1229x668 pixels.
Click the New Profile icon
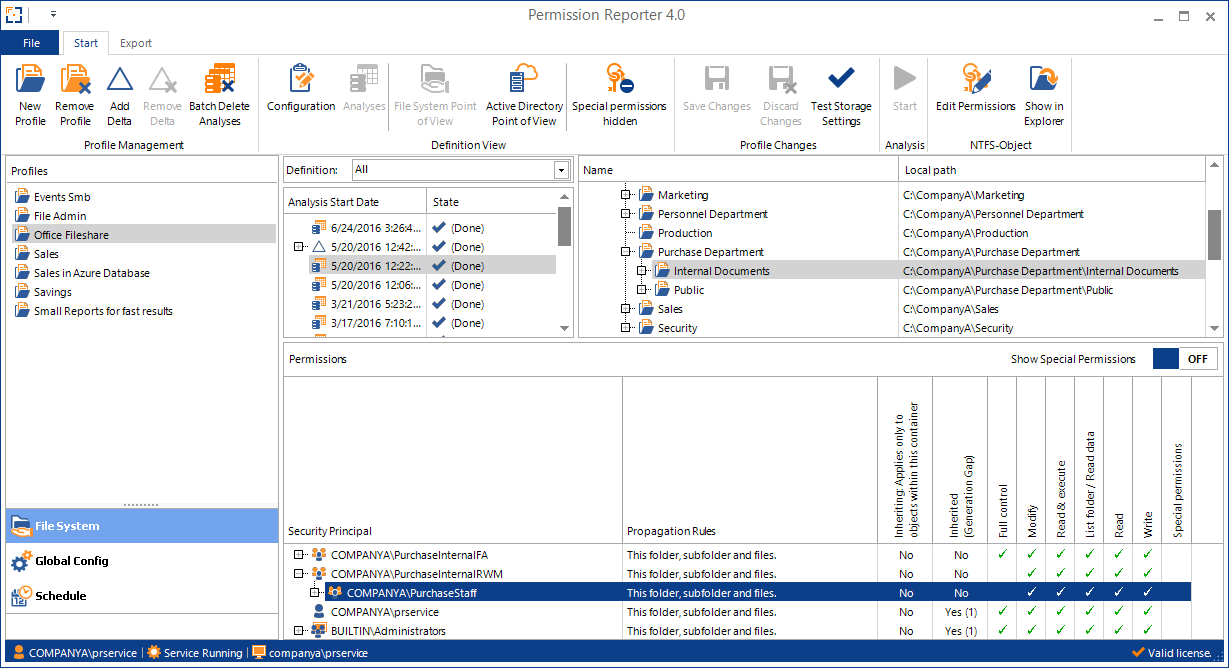pyautogui.click(x=30, y=80)
